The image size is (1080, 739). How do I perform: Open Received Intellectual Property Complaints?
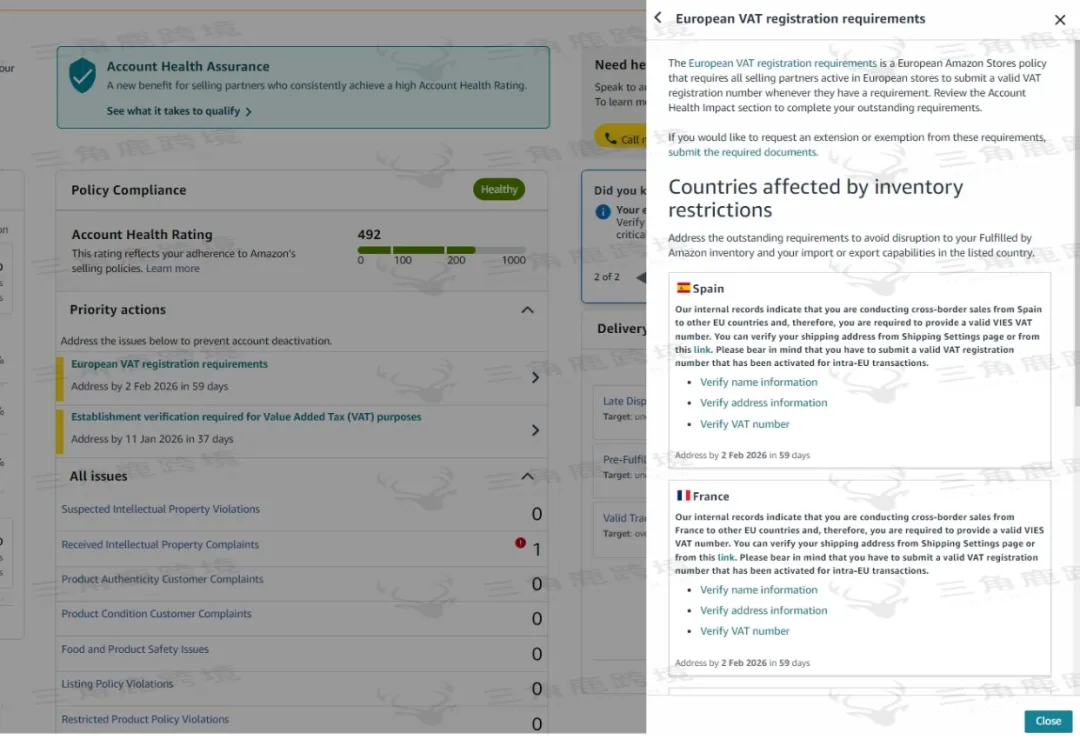[160, 544]
